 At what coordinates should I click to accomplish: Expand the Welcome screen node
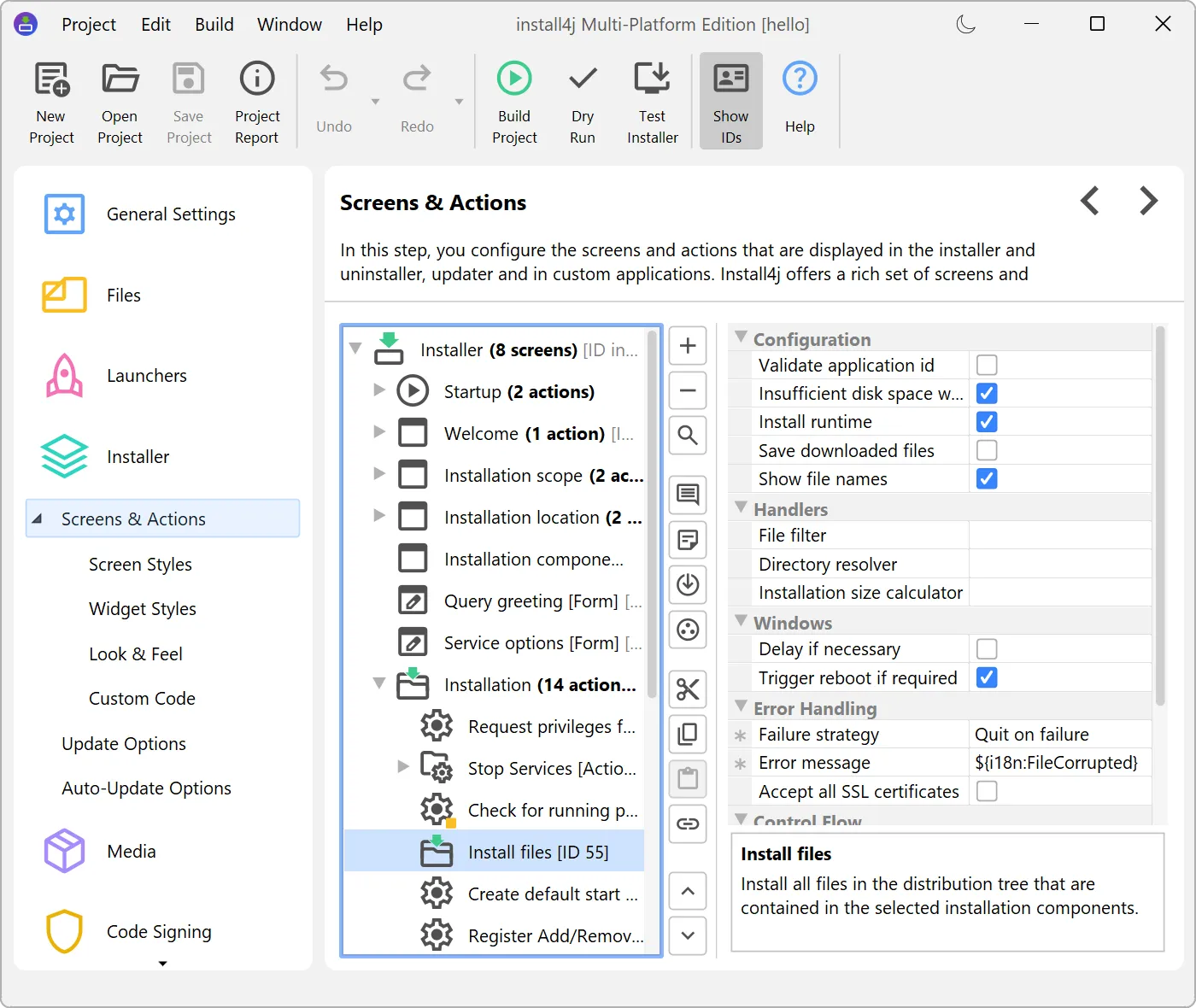[379, 433]
